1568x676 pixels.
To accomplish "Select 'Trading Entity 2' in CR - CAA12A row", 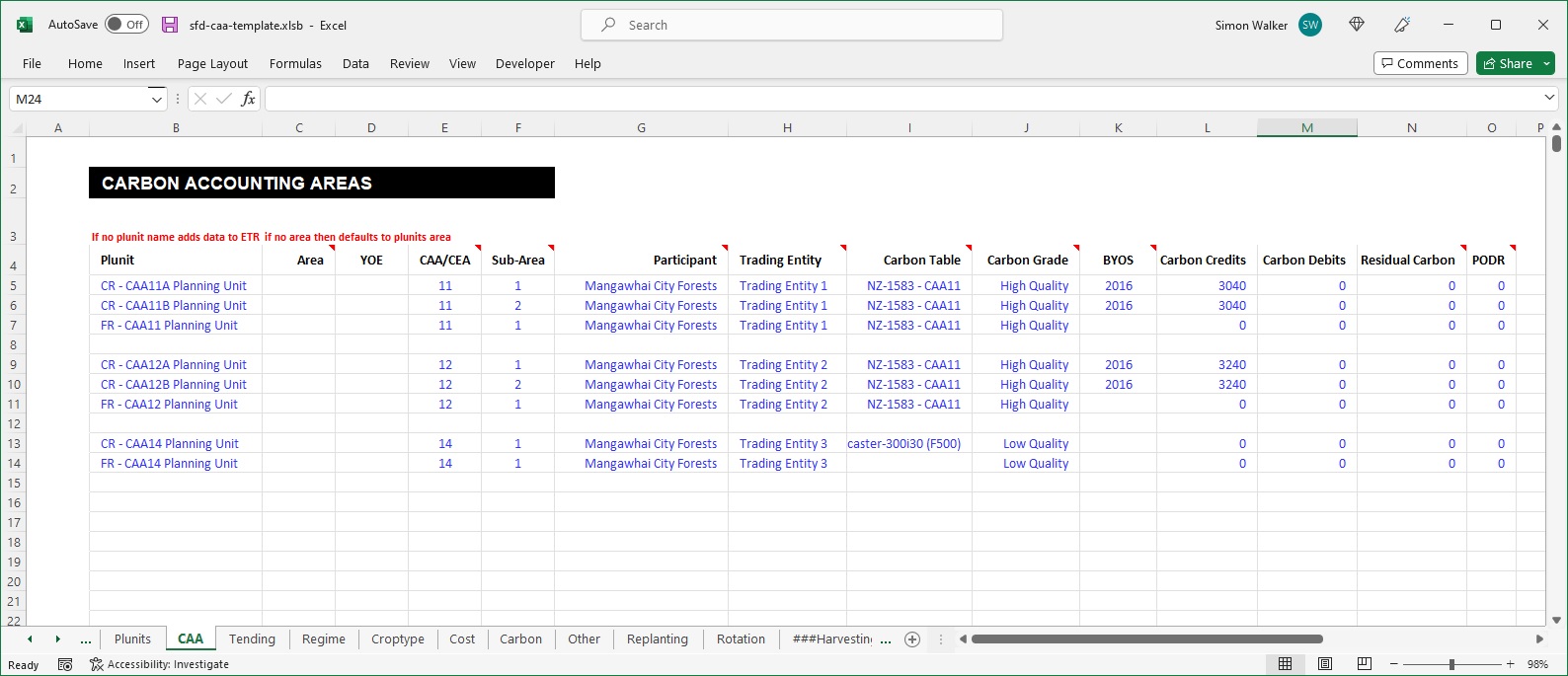I will pyautogui.click(x=787, y=364).
